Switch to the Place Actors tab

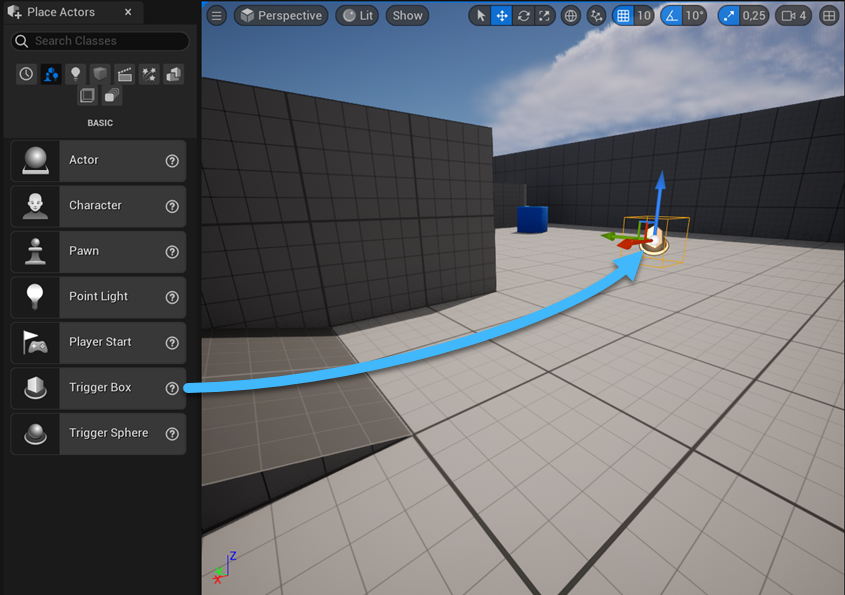(x=60, y=12)
